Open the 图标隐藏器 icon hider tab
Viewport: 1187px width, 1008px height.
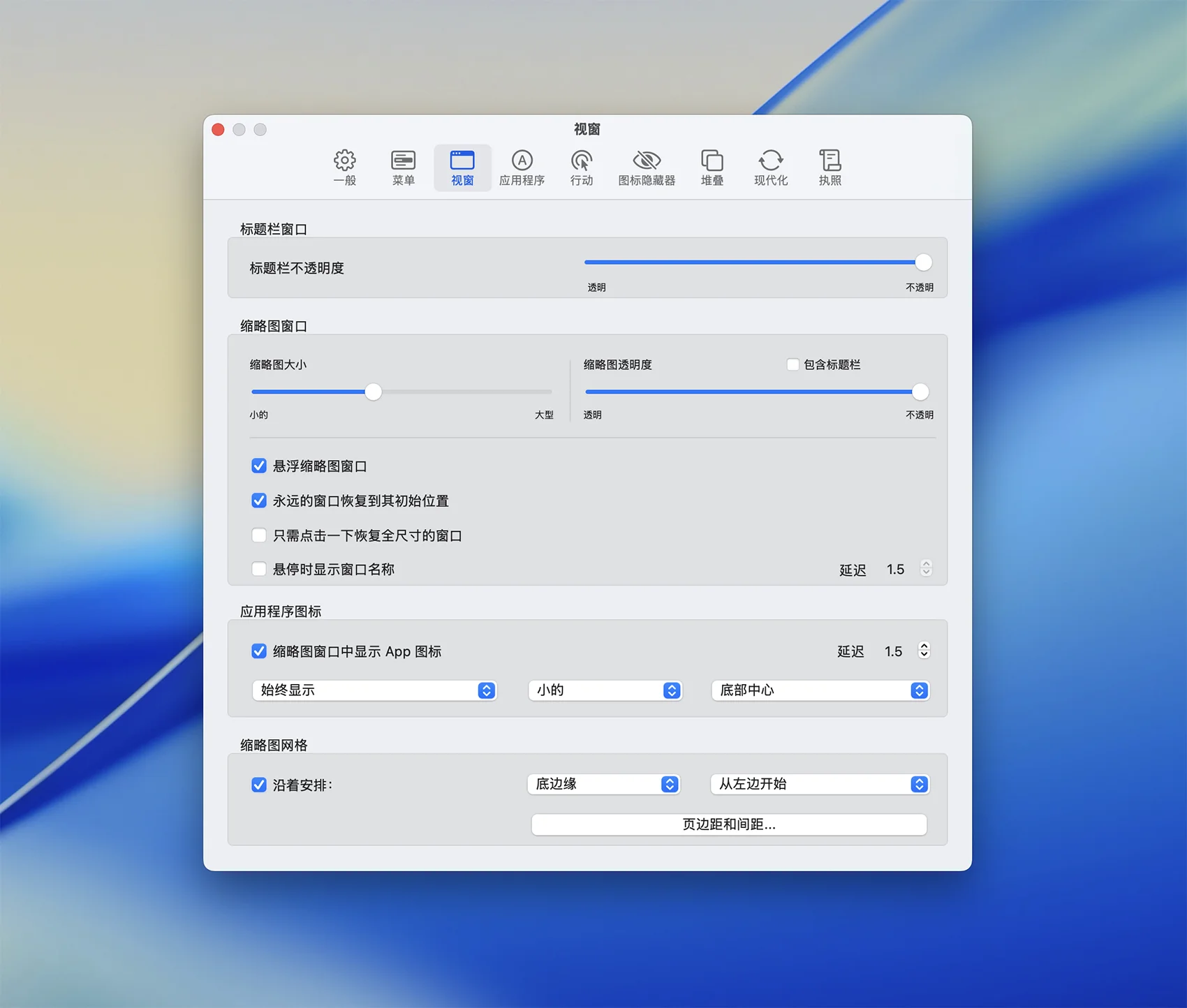click(x=647, y=168)
